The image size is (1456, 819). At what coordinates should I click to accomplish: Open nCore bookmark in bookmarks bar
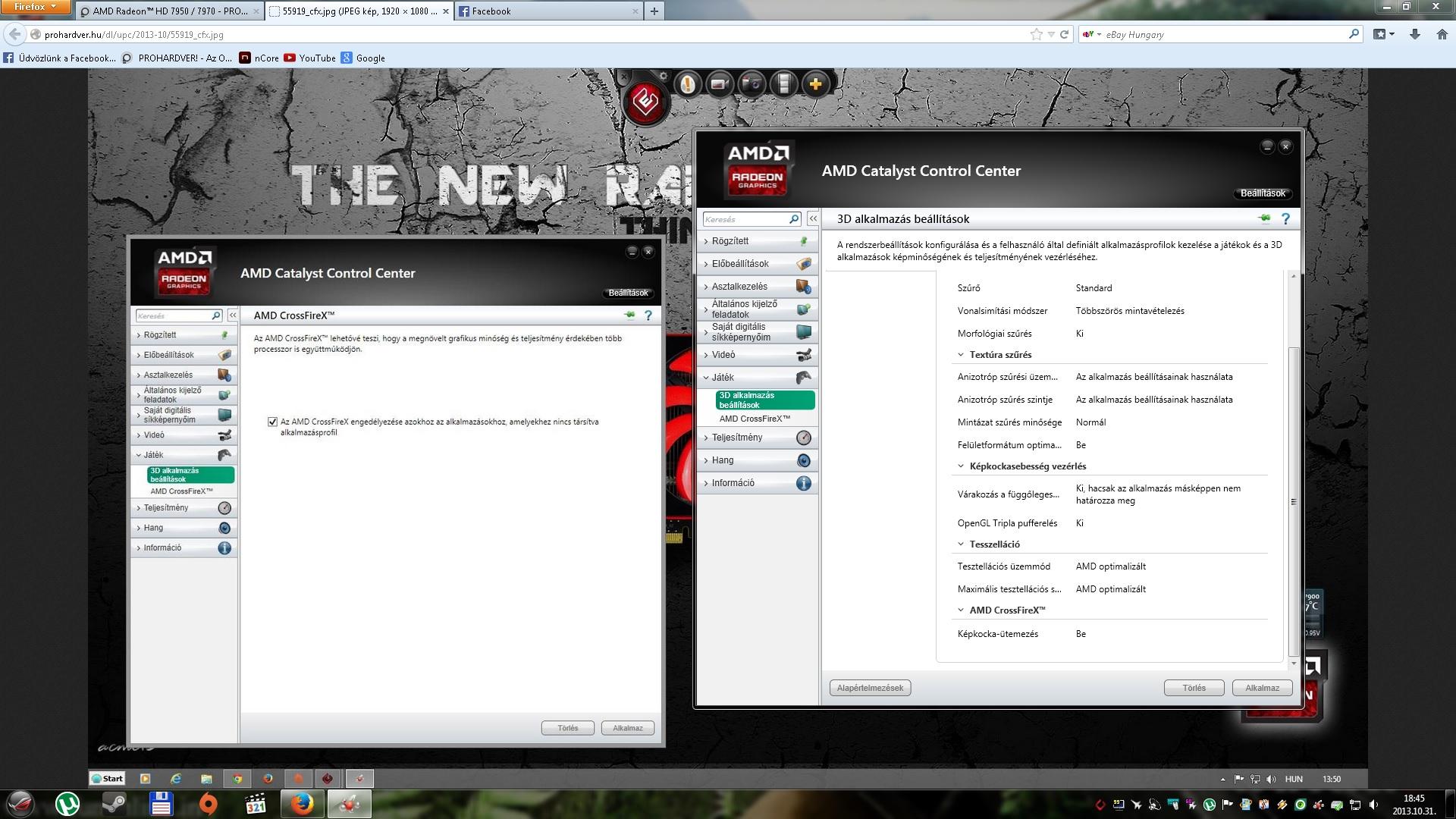(259, 58)
